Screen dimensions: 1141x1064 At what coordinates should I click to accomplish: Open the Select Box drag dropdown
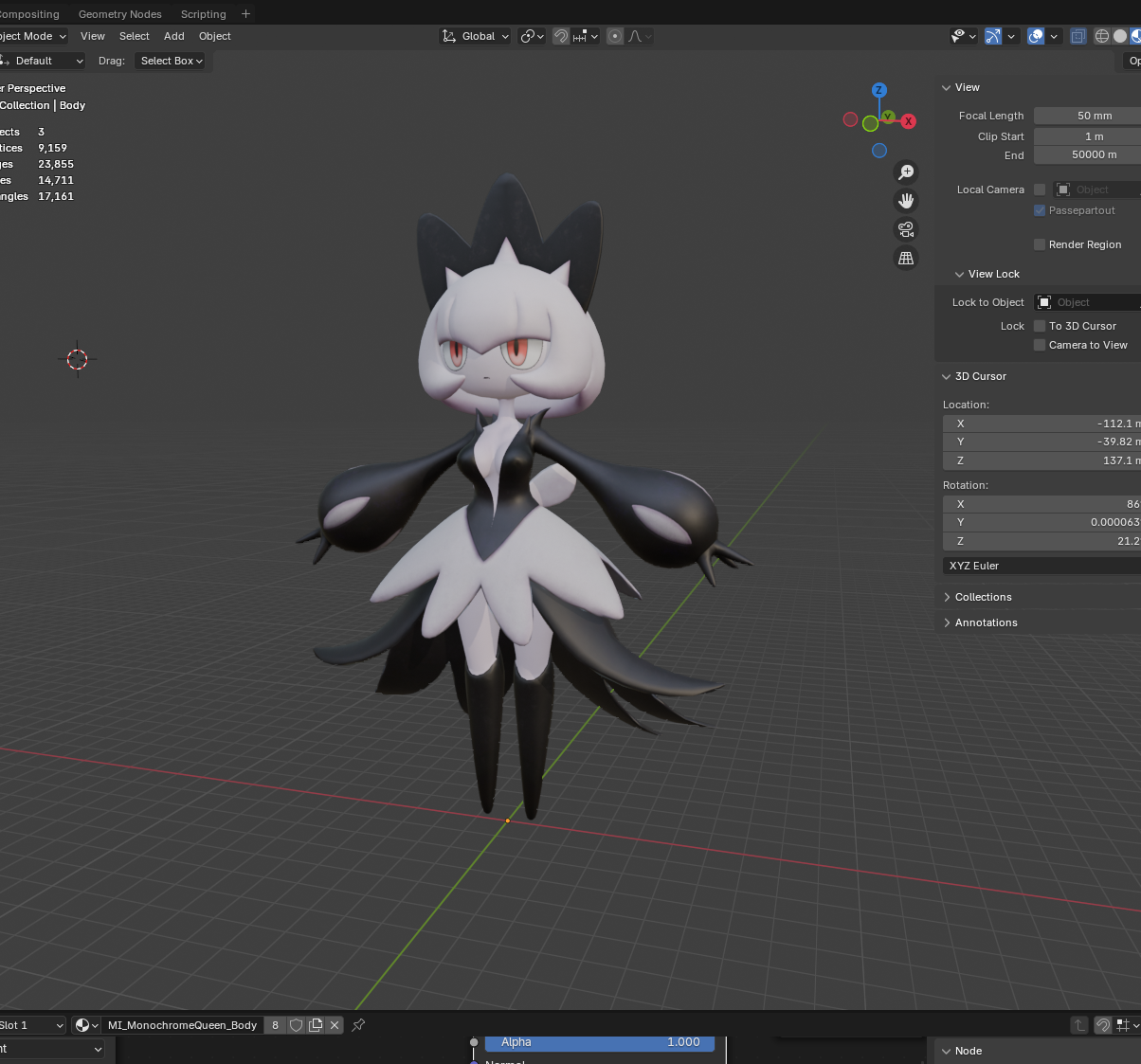point(172,61)
